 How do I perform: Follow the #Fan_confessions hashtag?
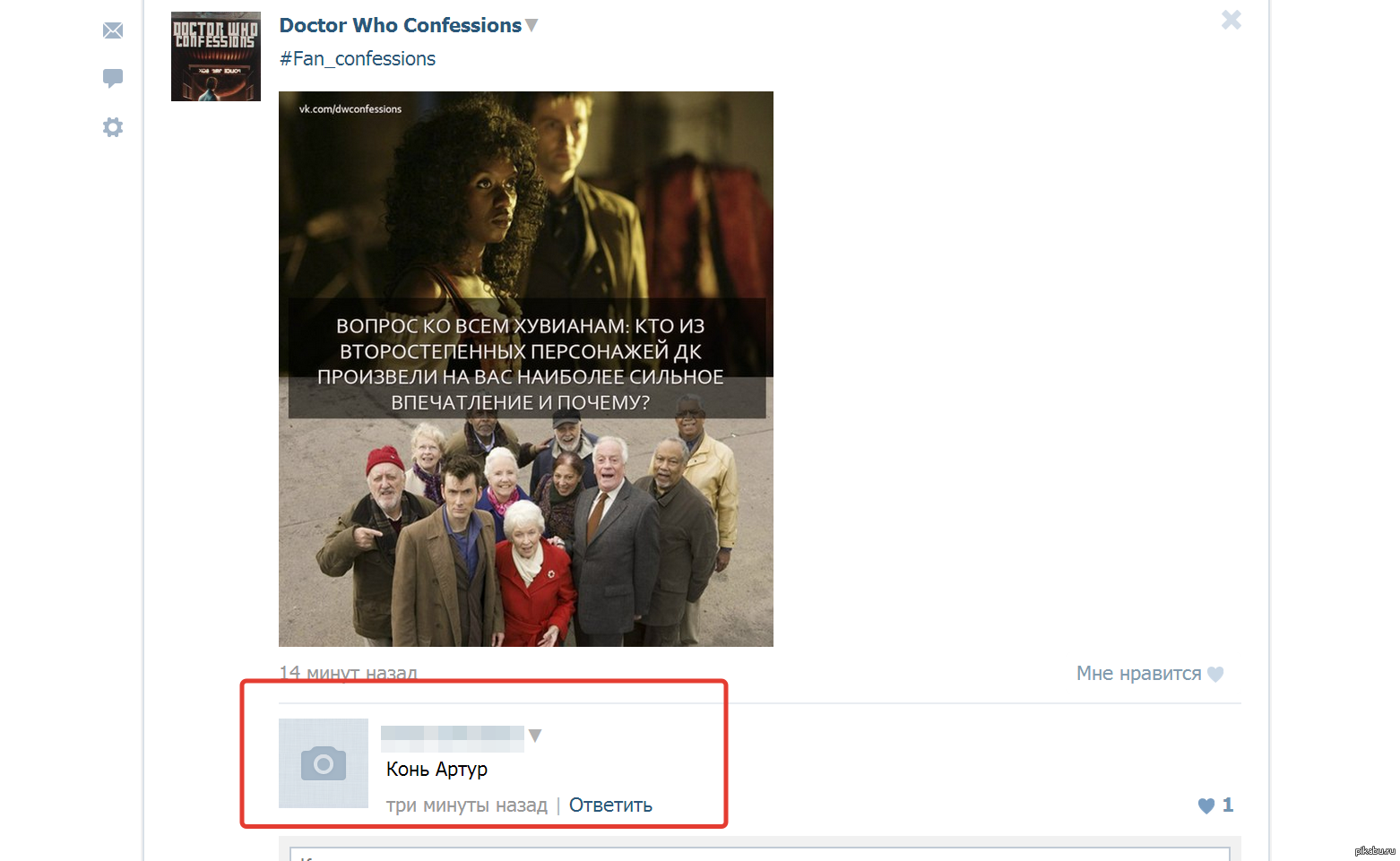click(x=358, y=59)
